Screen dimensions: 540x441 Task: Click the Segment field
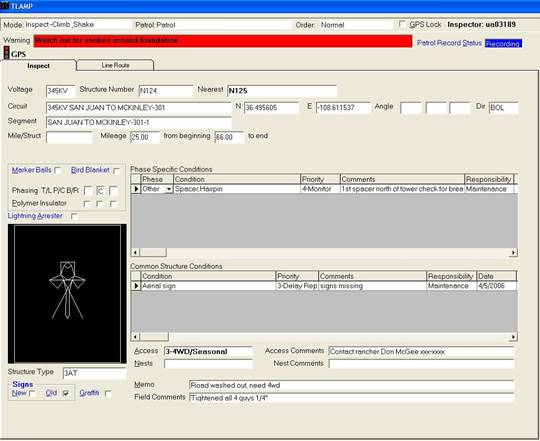click(x=138, y=122)
